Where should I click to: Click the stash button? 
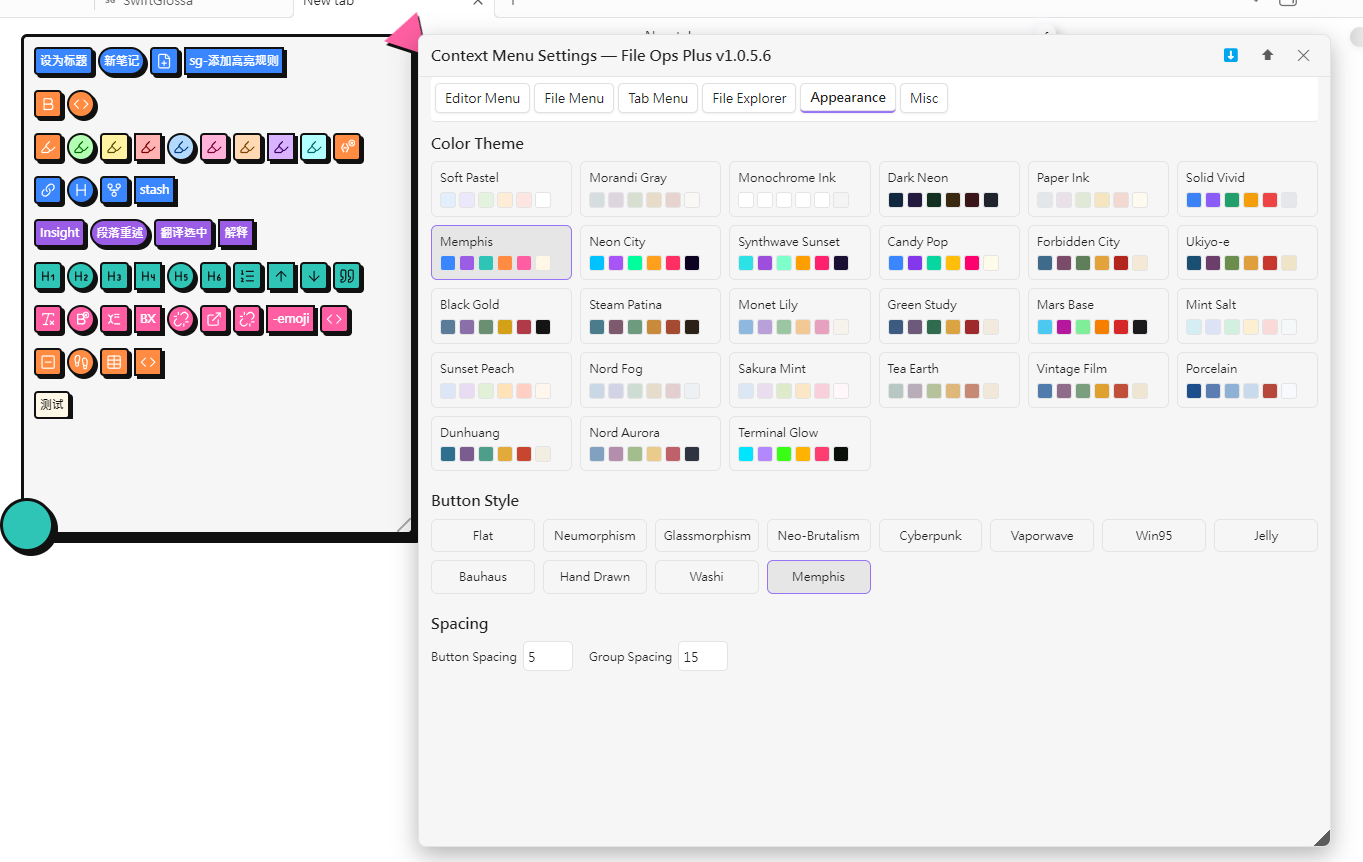(154, 189)
